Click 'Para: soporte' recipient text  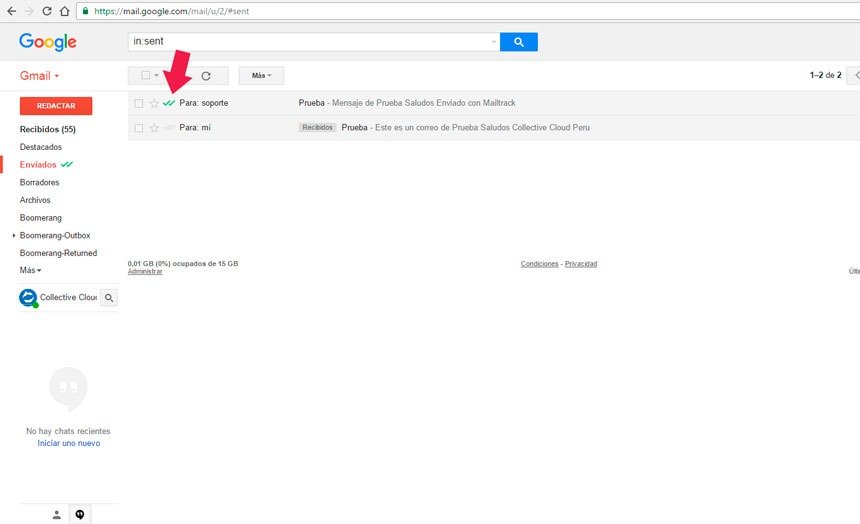203,103
